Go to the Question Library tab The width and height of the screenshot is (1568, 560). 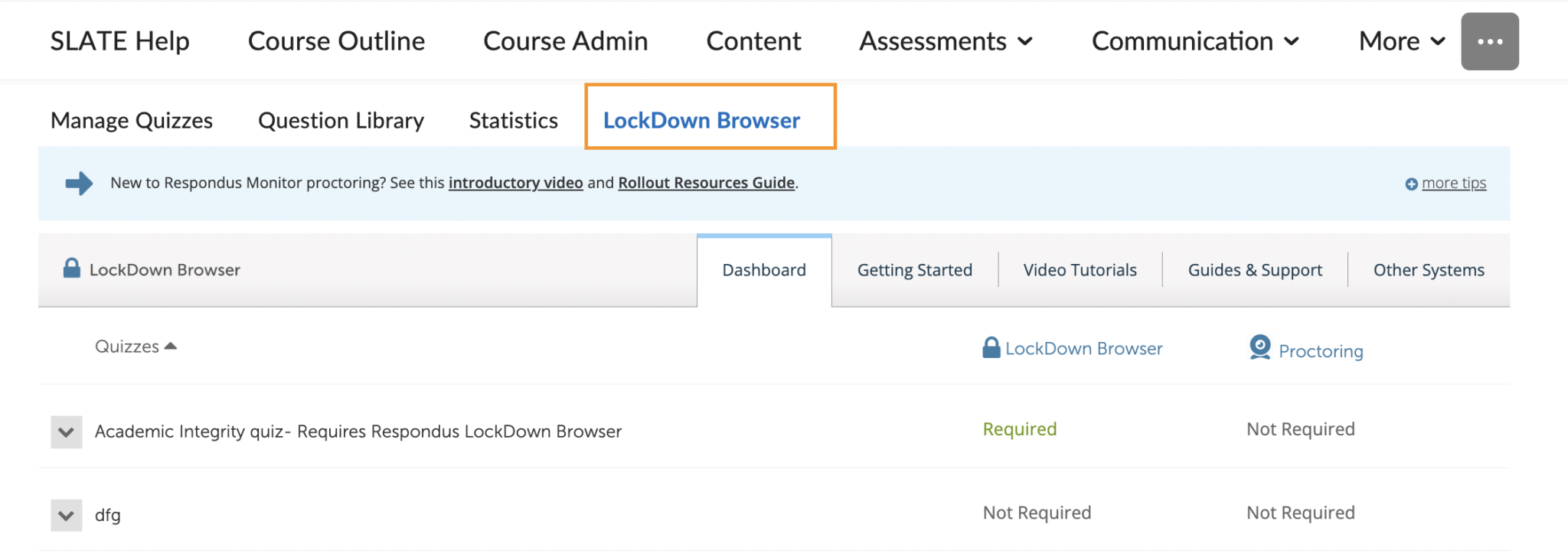click(341, 121)
